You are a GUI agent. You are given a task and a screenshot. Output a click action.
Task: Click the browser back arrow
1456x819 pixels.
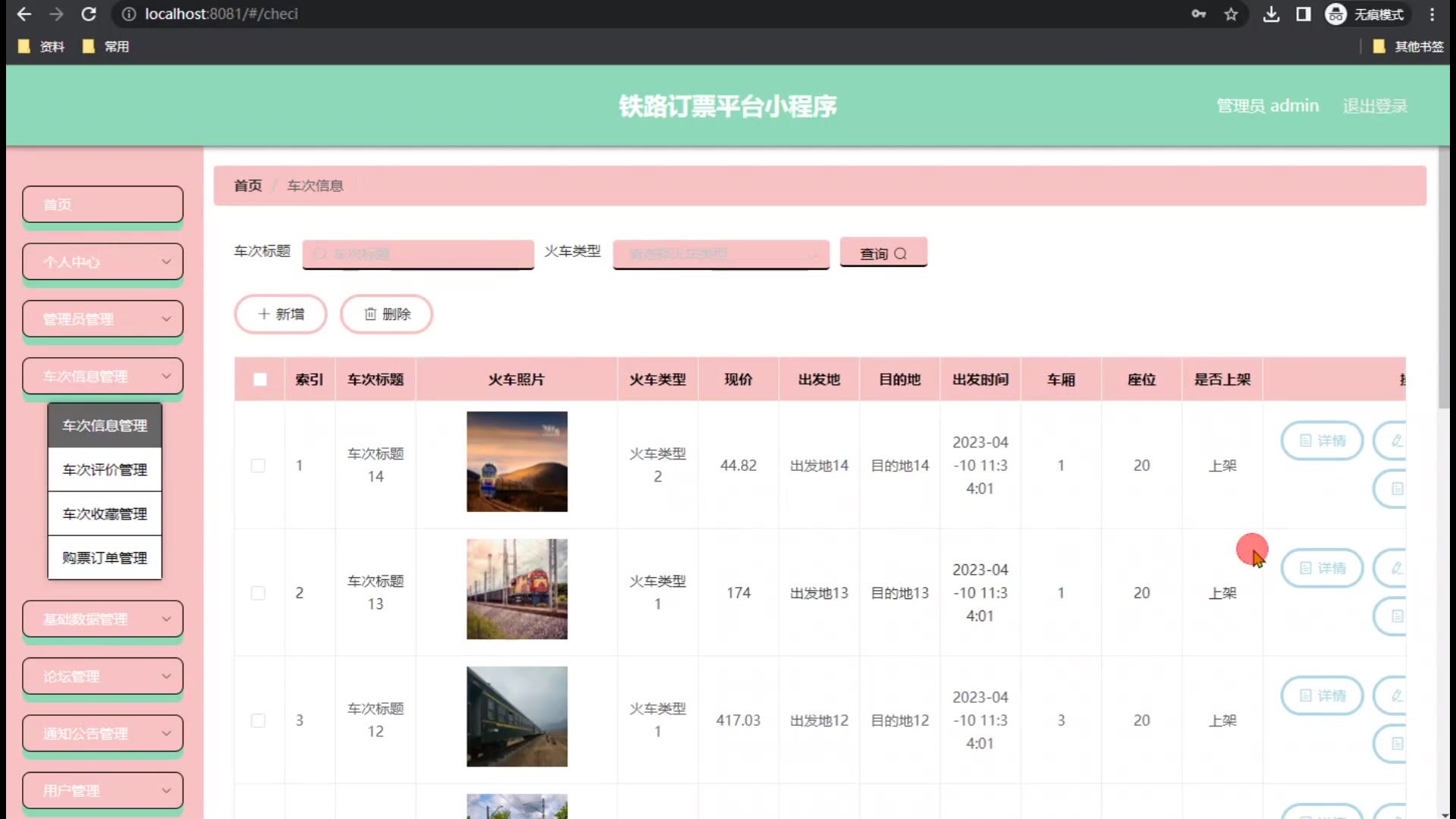pos(24,14)
